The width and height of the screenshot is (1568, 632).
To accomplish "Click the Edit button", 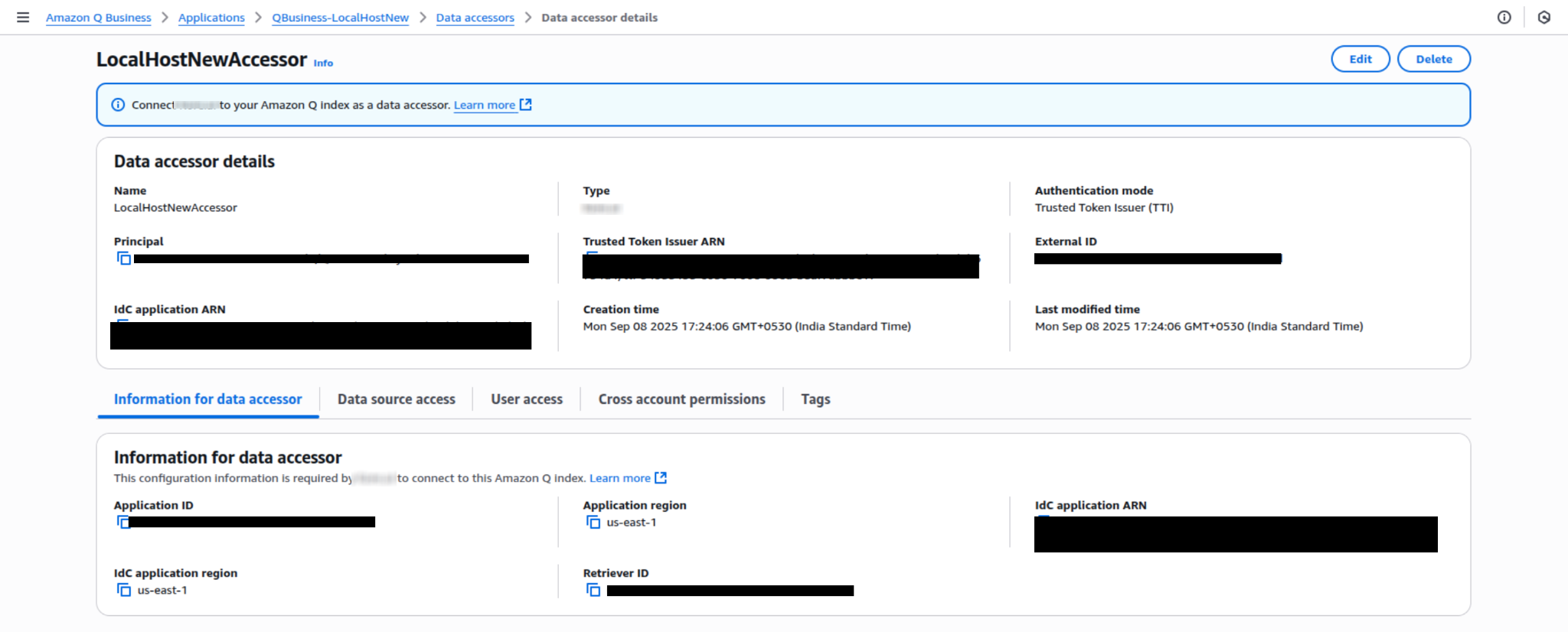I will pyautogui.click(x=1360, y=59).
